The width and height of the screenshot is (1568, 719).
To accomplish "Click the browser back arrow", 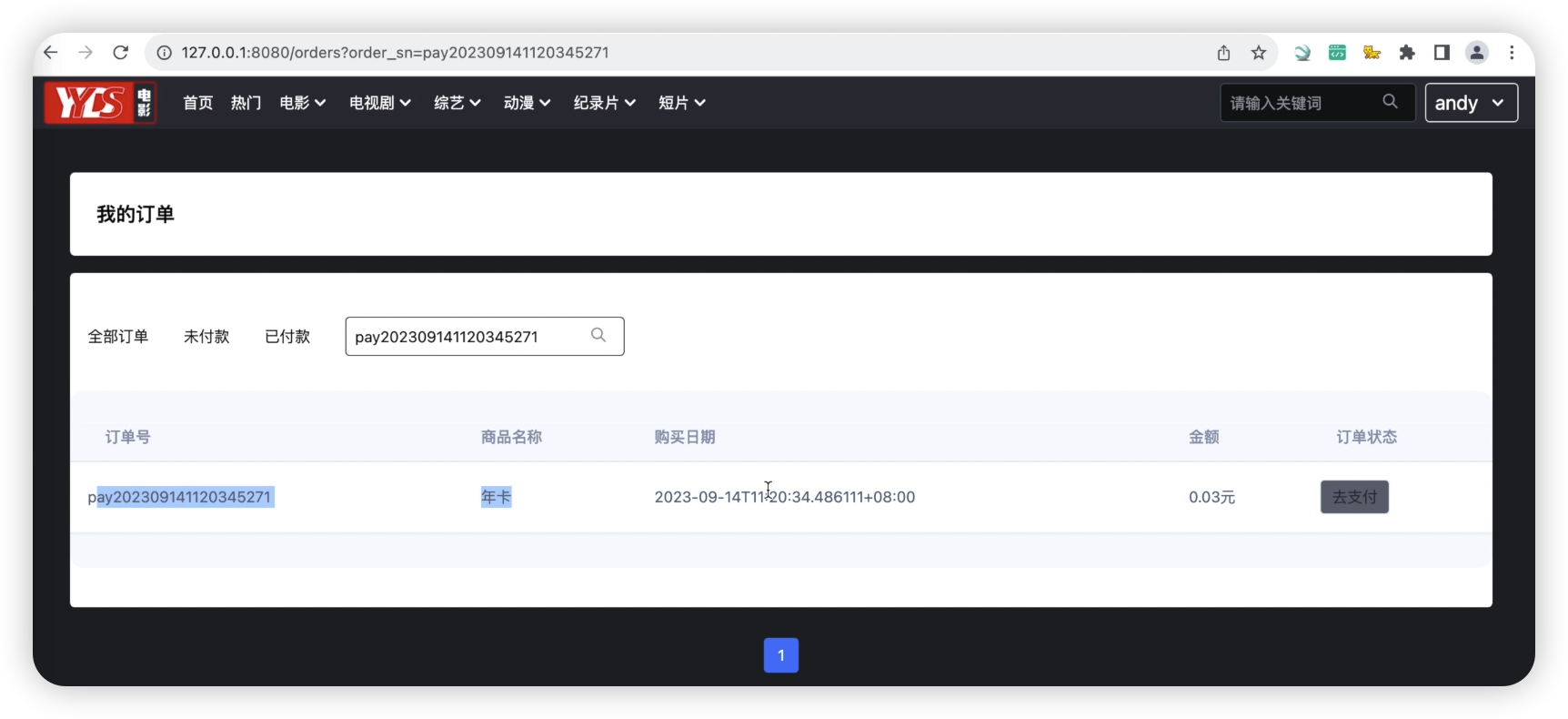I will [x=51, y=53].
